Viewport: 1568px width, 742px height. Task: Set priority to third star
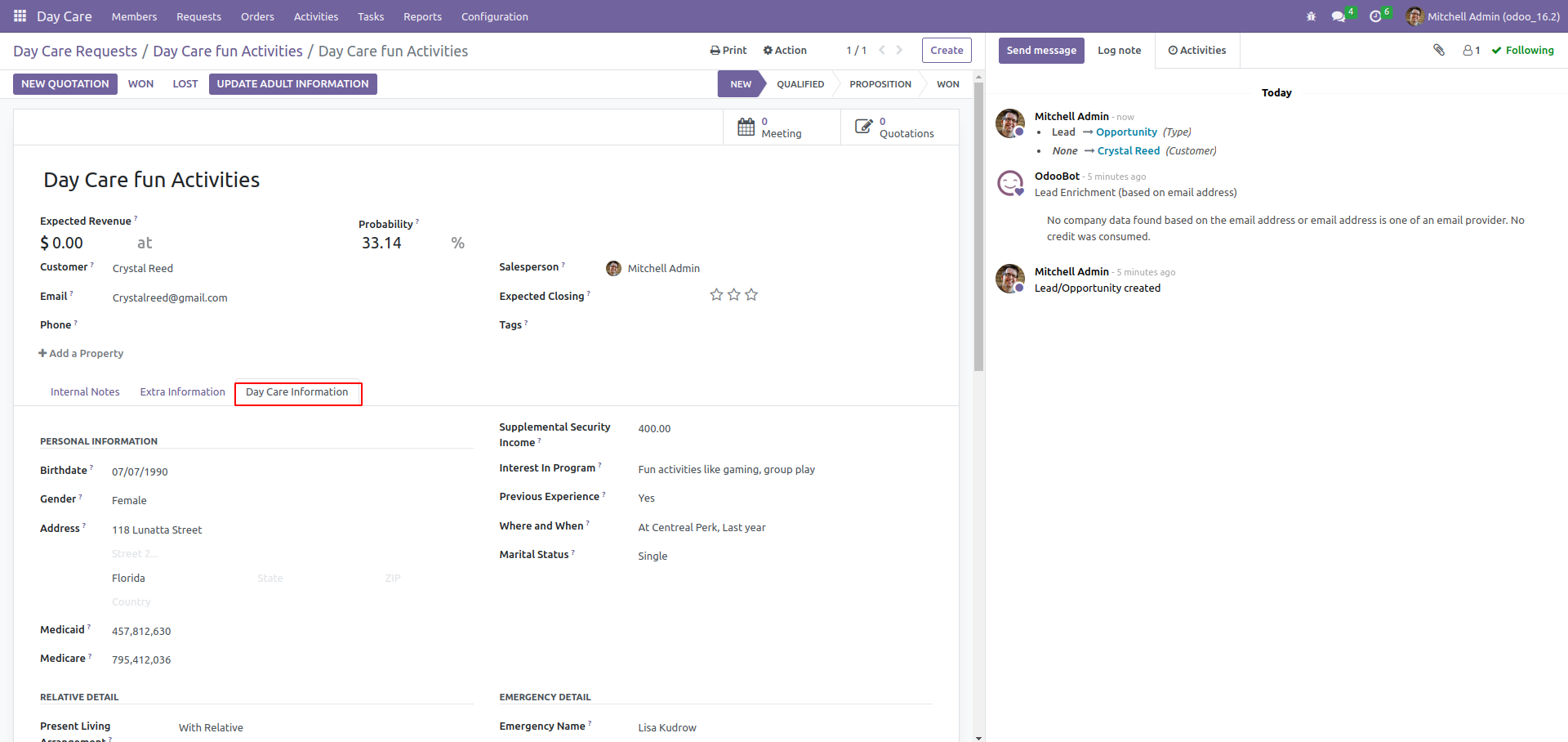coord(751,294)
